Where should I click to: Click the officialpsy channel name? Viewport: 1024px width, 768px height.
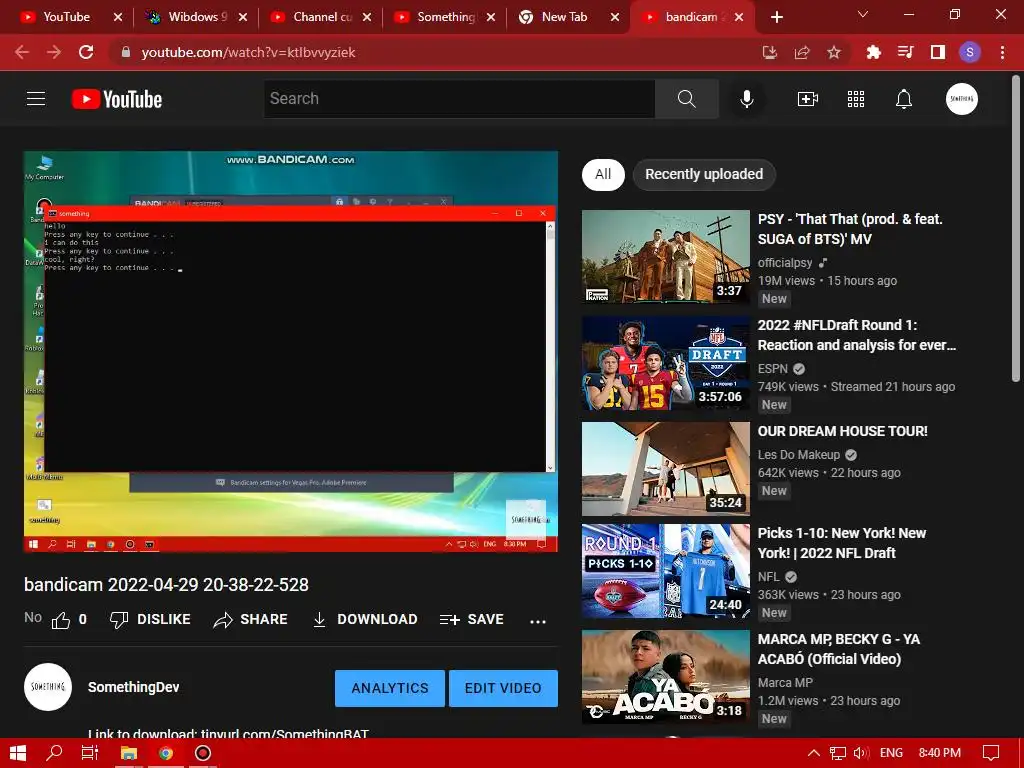(x=785, y=263)
